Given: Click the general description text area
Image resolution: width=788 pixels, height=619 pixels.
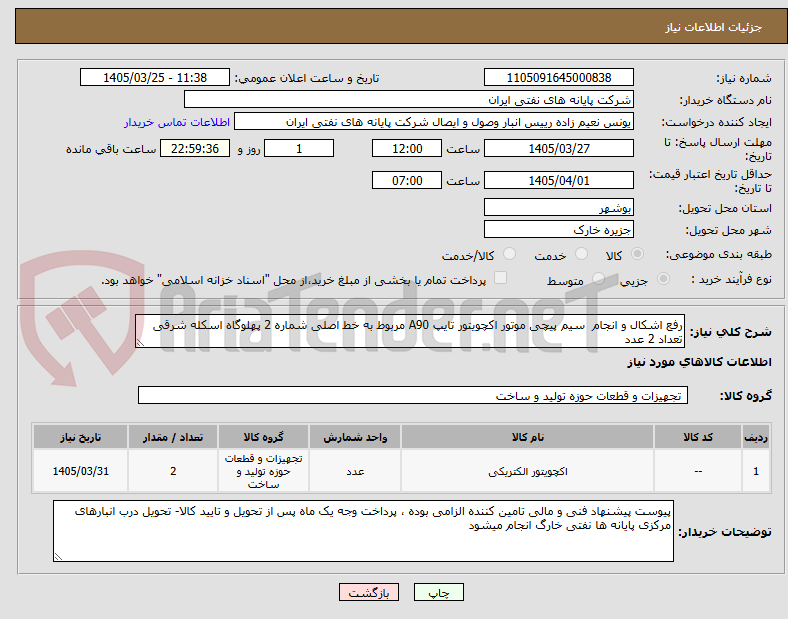Looking at the screenshot, I should pyautogui.click(x=410, y=332).
